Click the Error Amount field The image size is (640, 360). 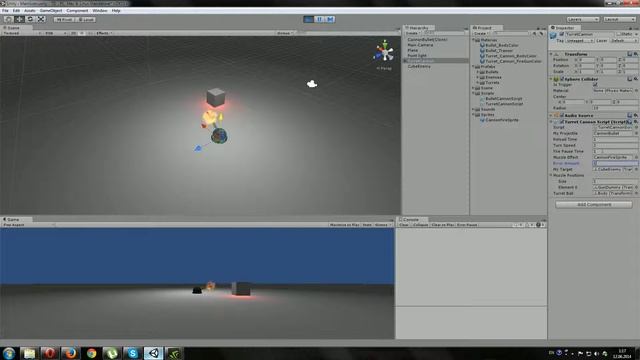pos(616,163)
